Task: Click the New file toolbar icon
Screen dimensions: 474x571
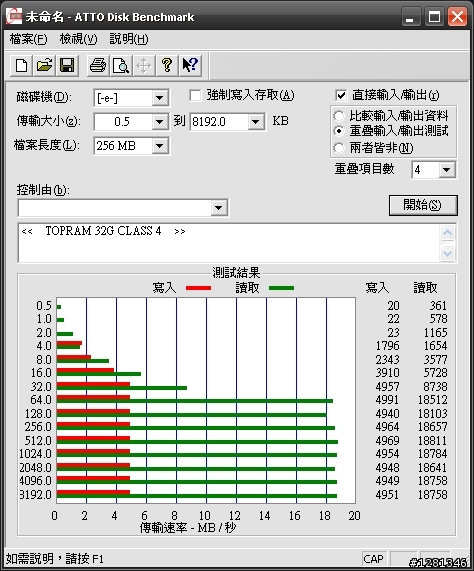Action: (21, 66)
